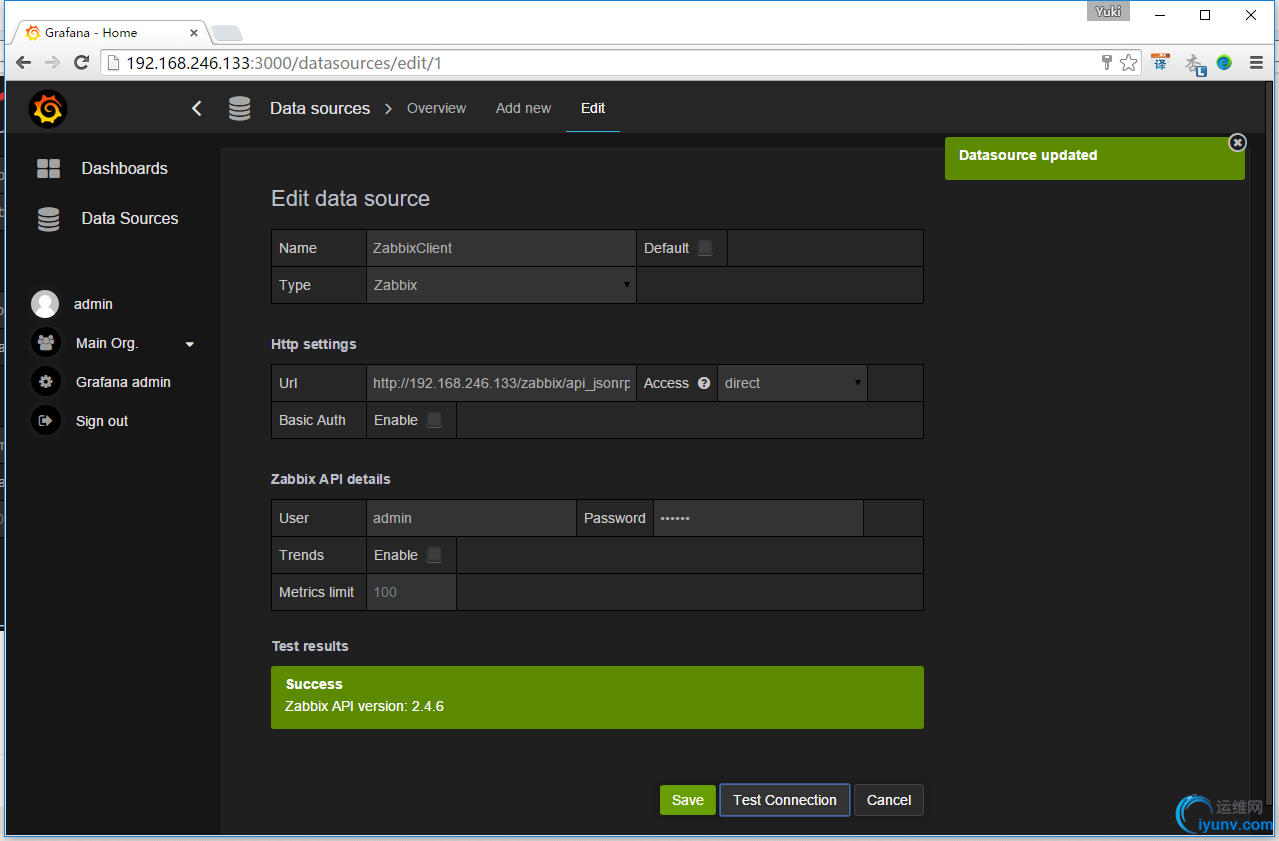
Task: Open Data Sources from the sidebar
Action: pyautogui.click(x=130, y=218)
